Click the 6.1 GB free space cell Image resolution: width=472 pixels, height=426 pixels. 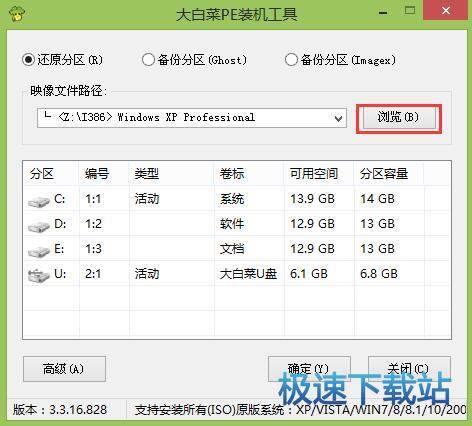(309, 274)
